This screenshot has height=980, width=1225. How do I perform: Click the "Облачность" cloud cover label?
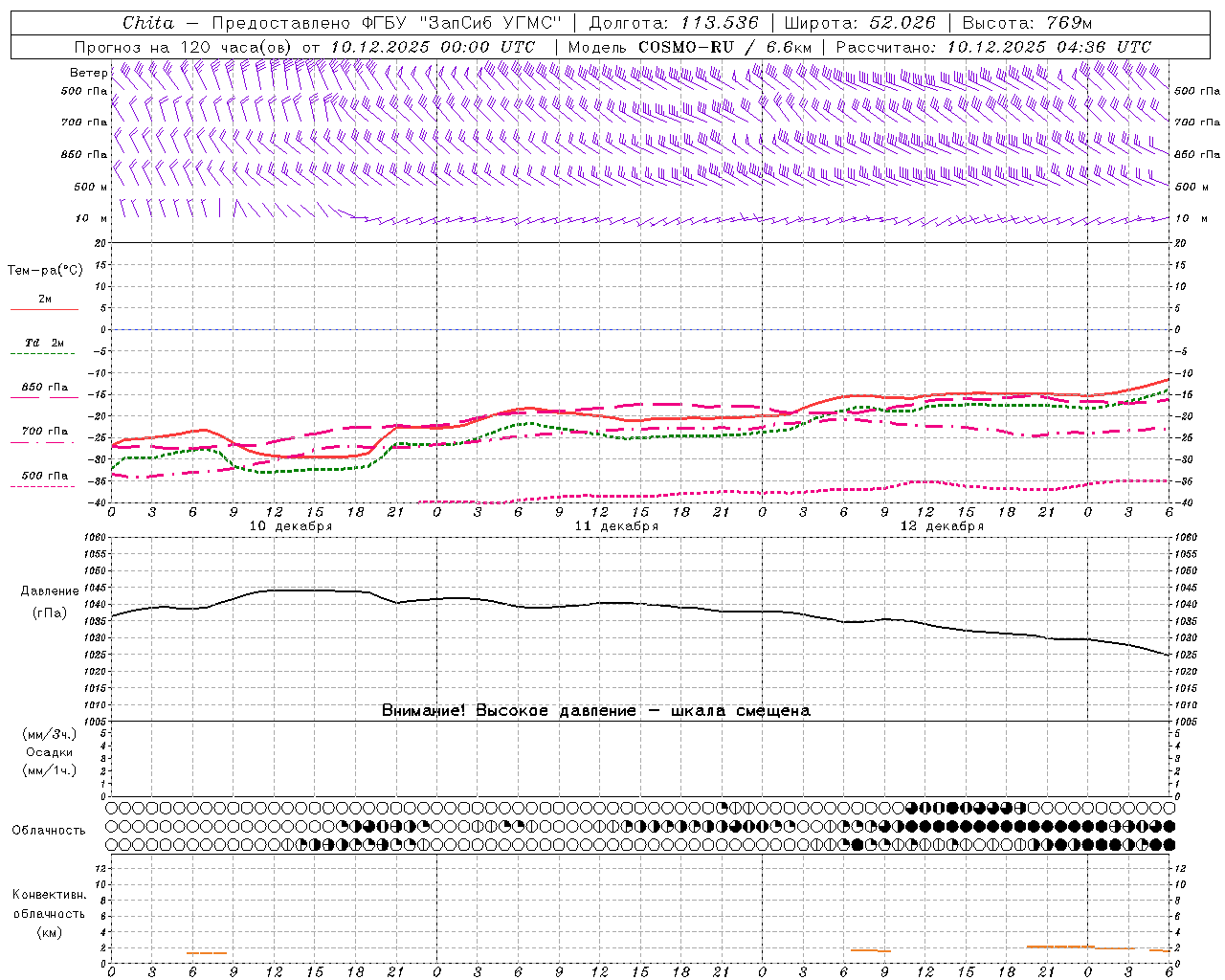(x=49, y=831)
